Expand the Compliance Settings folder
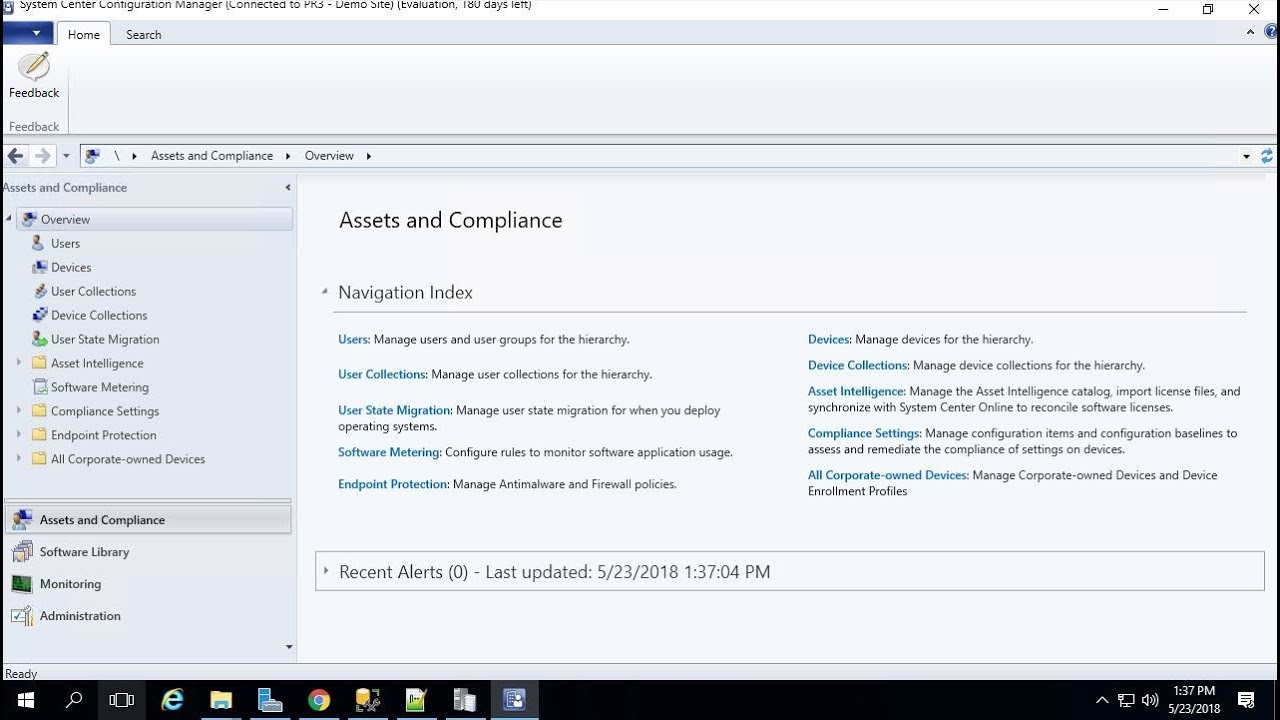Image resolution: width=1280 pixels, height=720 pixels. coord(18,411)
